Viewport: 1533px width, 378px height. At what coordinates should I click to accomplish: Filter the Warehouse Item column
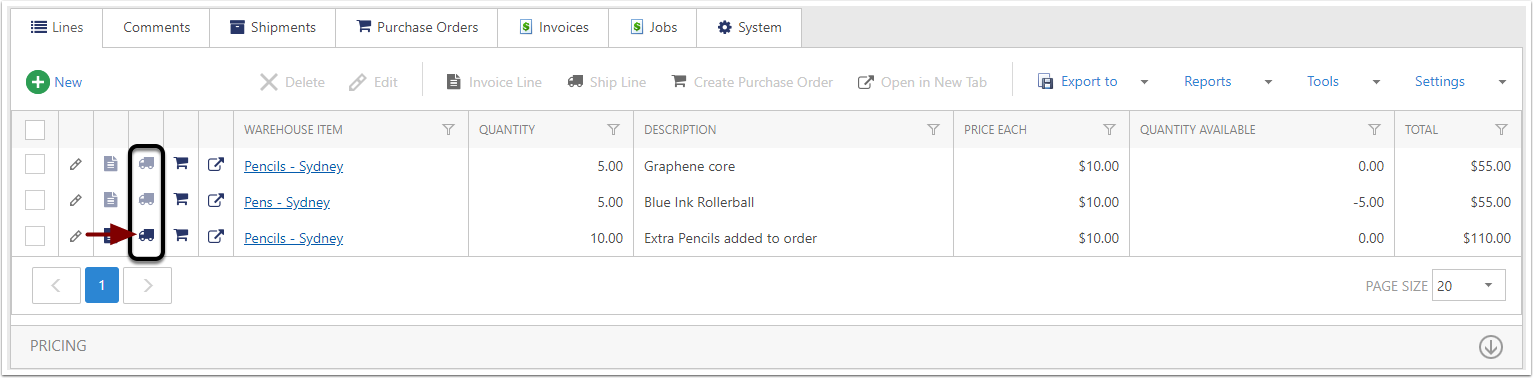point(449,130)
